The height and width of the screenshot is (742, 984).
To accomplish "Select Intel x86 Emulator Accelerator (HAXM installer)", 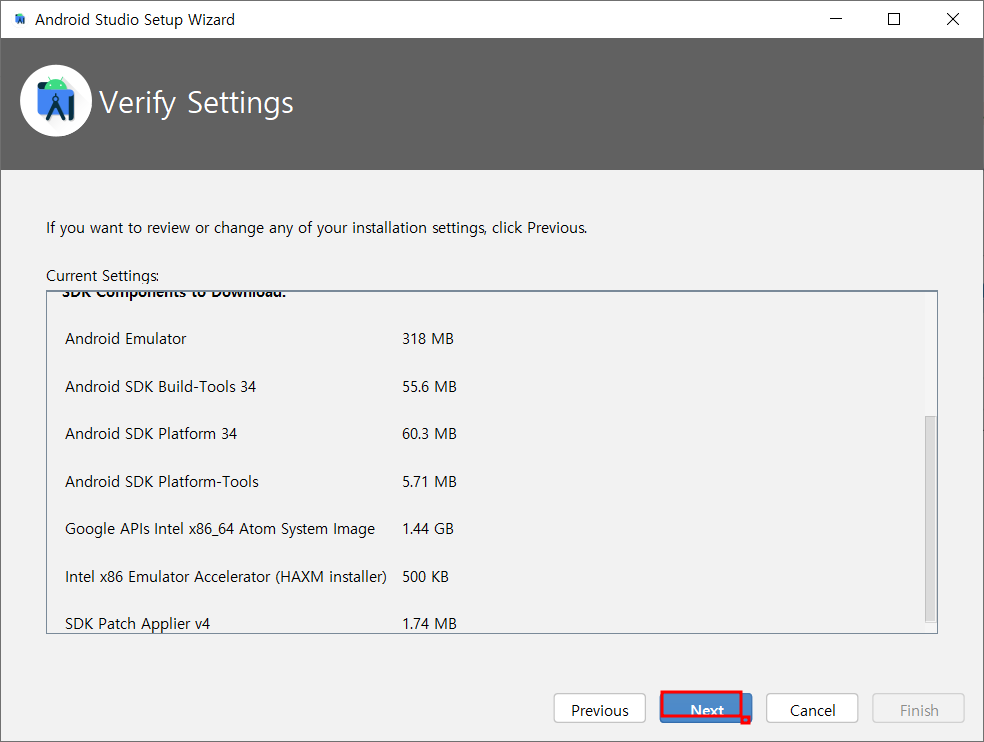I will click(225, 577).
